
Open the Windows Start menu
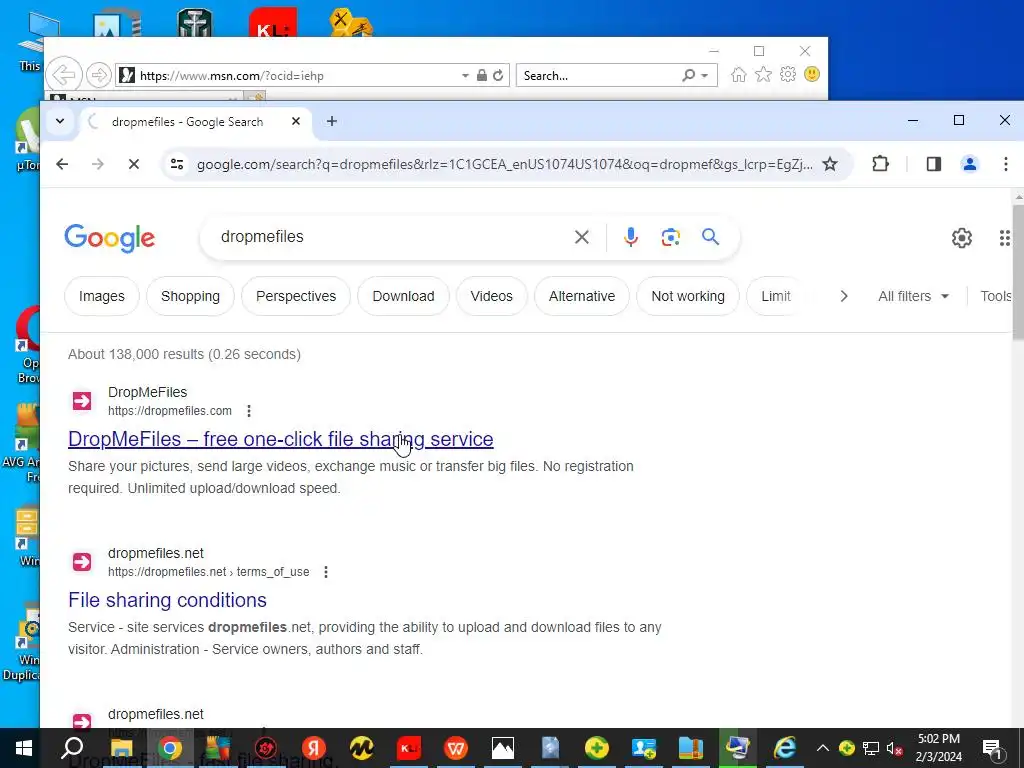coord(24,748)
